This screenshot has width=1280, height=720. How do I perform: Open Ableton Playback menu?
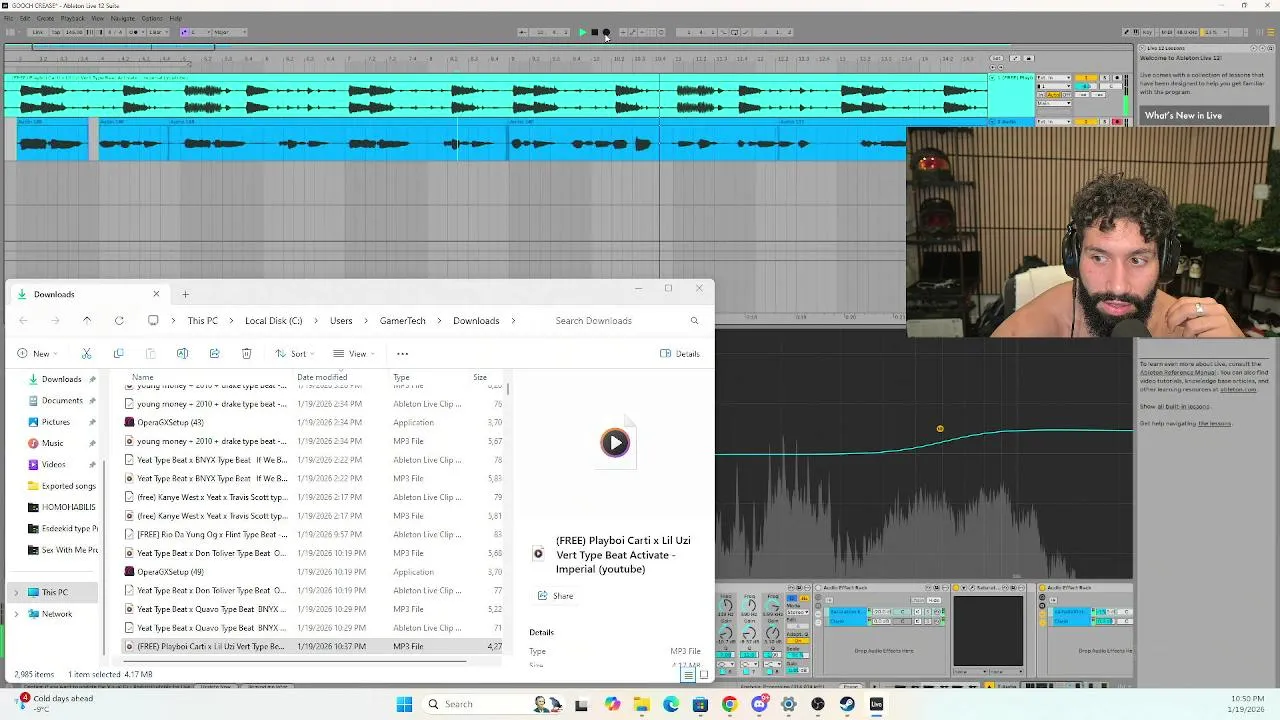(72, 18)
